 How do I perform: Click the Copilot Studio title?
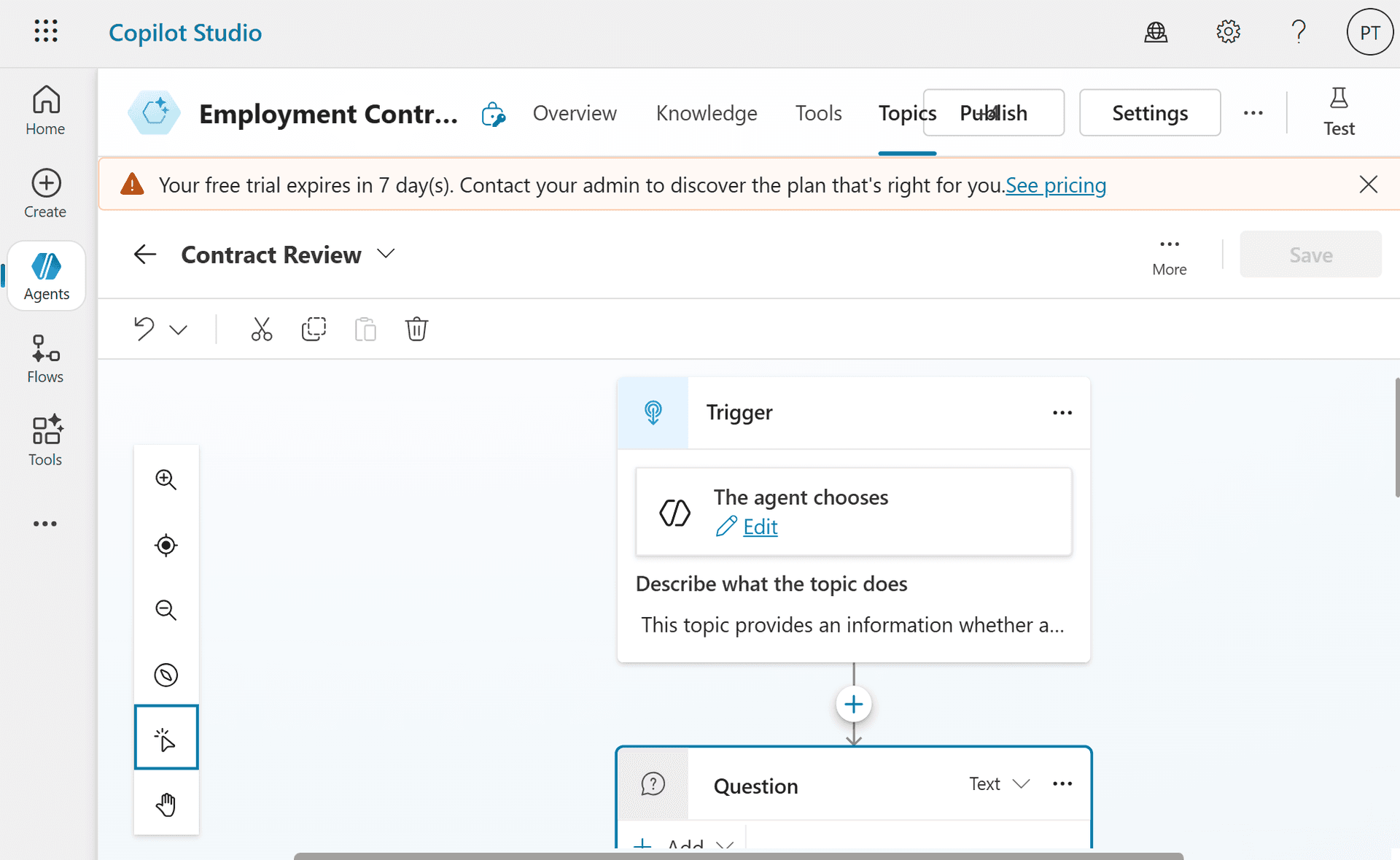[185, 33]
